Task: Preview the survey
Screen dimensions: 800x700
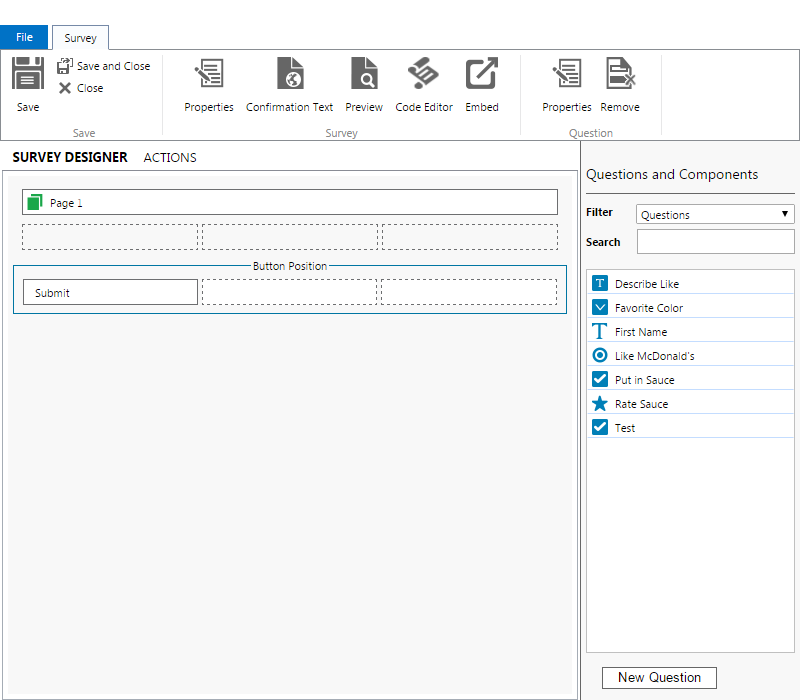Action: tap(364, 75)
